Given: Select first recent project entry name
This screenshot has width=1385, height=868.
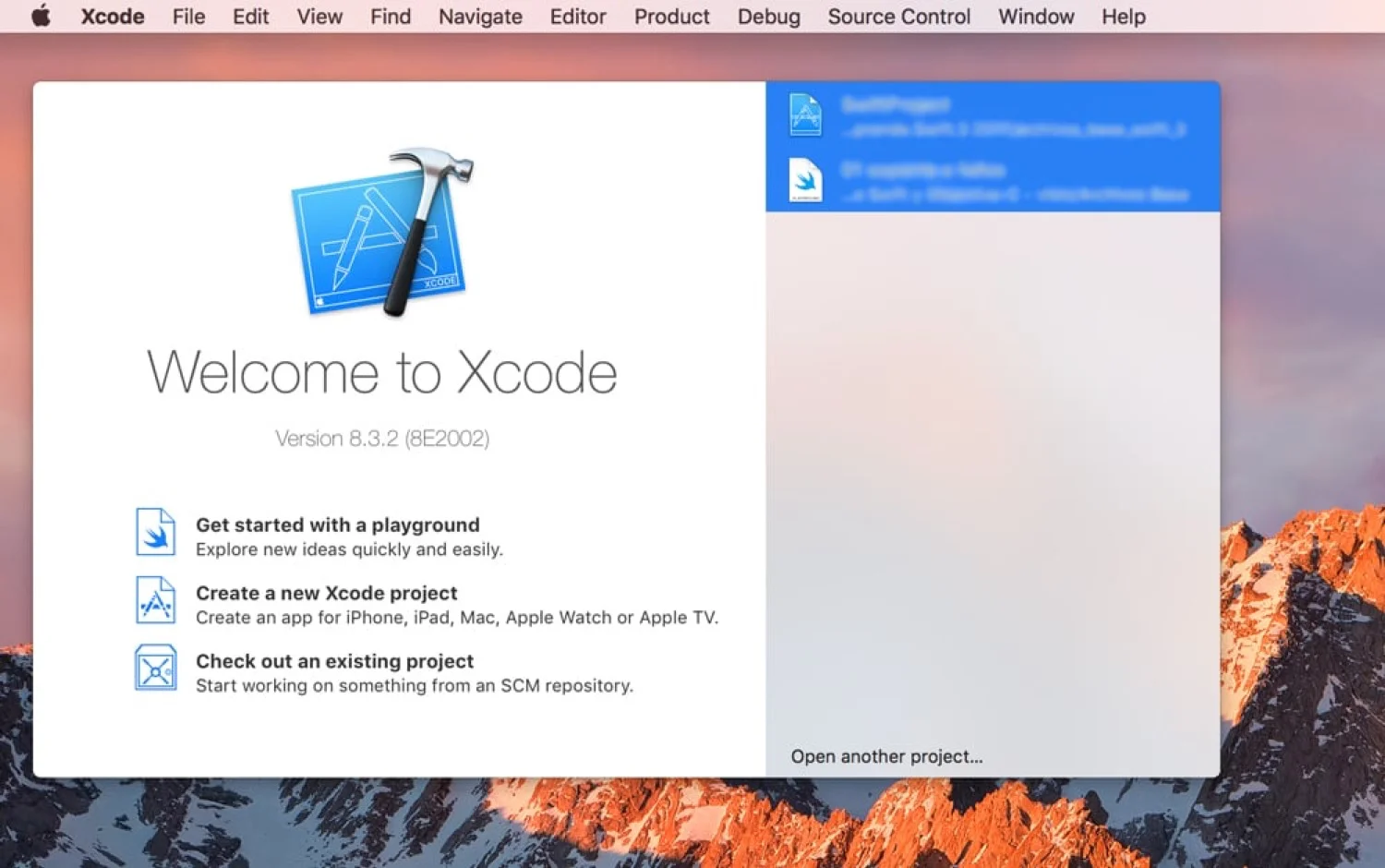Looking at the screenshot, I should [x=896, y=104].
